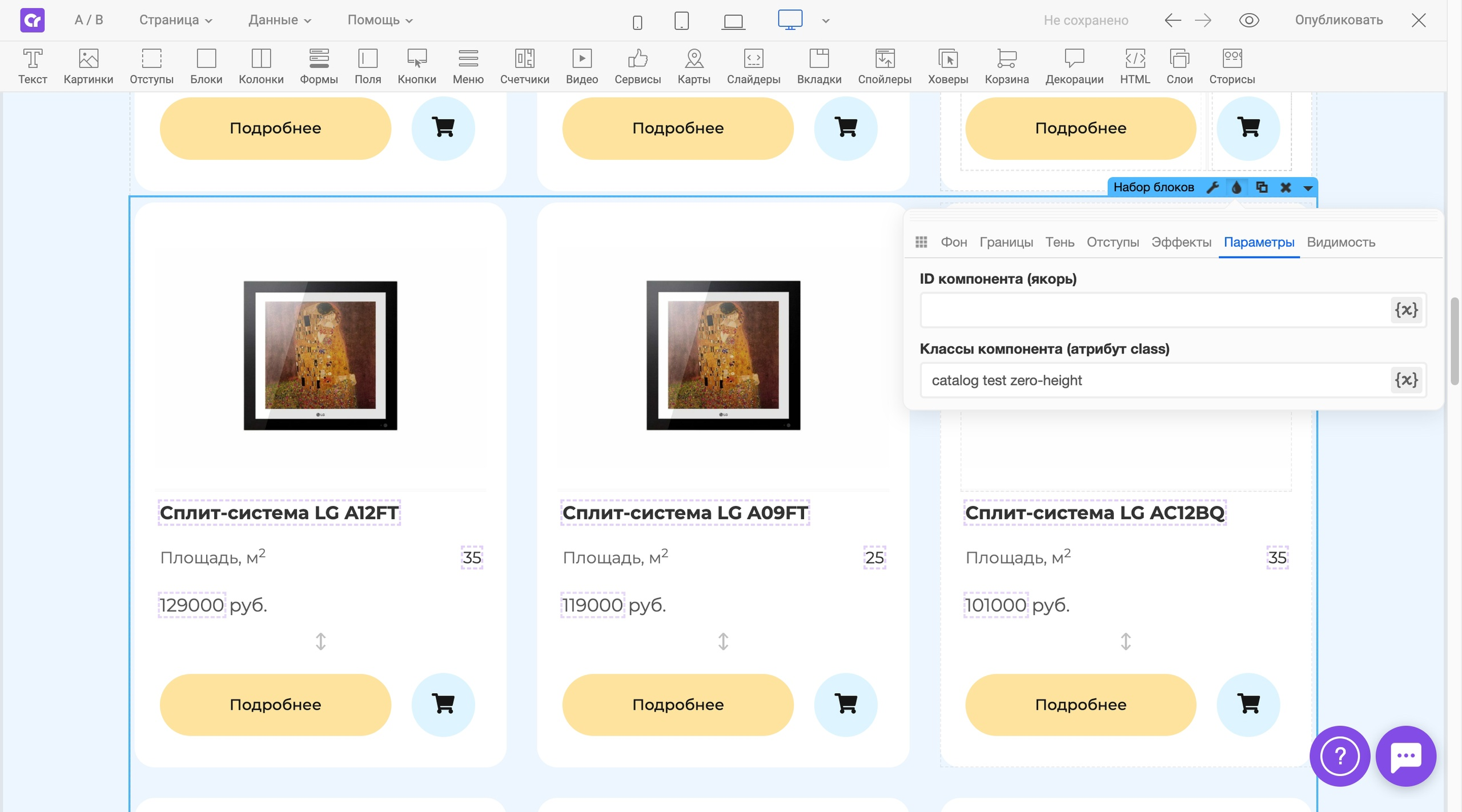Select the Вкладки tool

[x=819, y=66]
